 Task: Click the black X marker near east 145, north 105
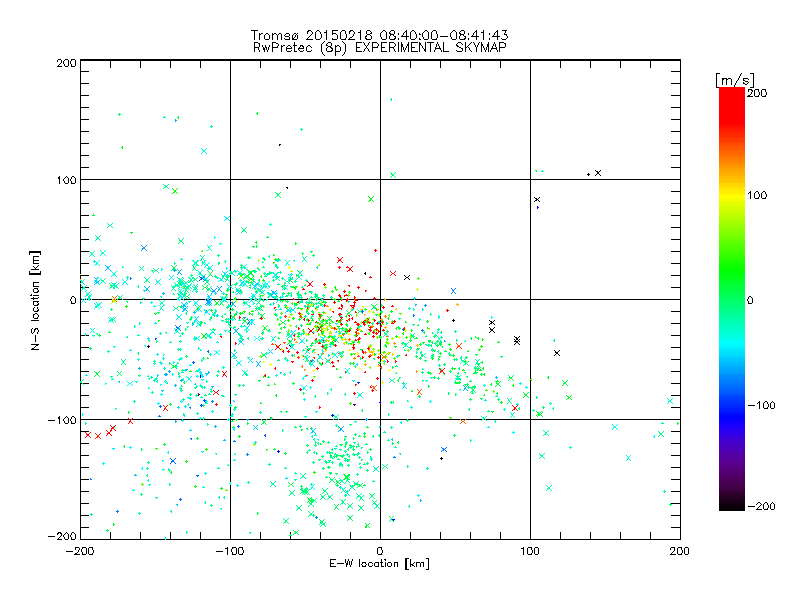[x=598, y=173]
